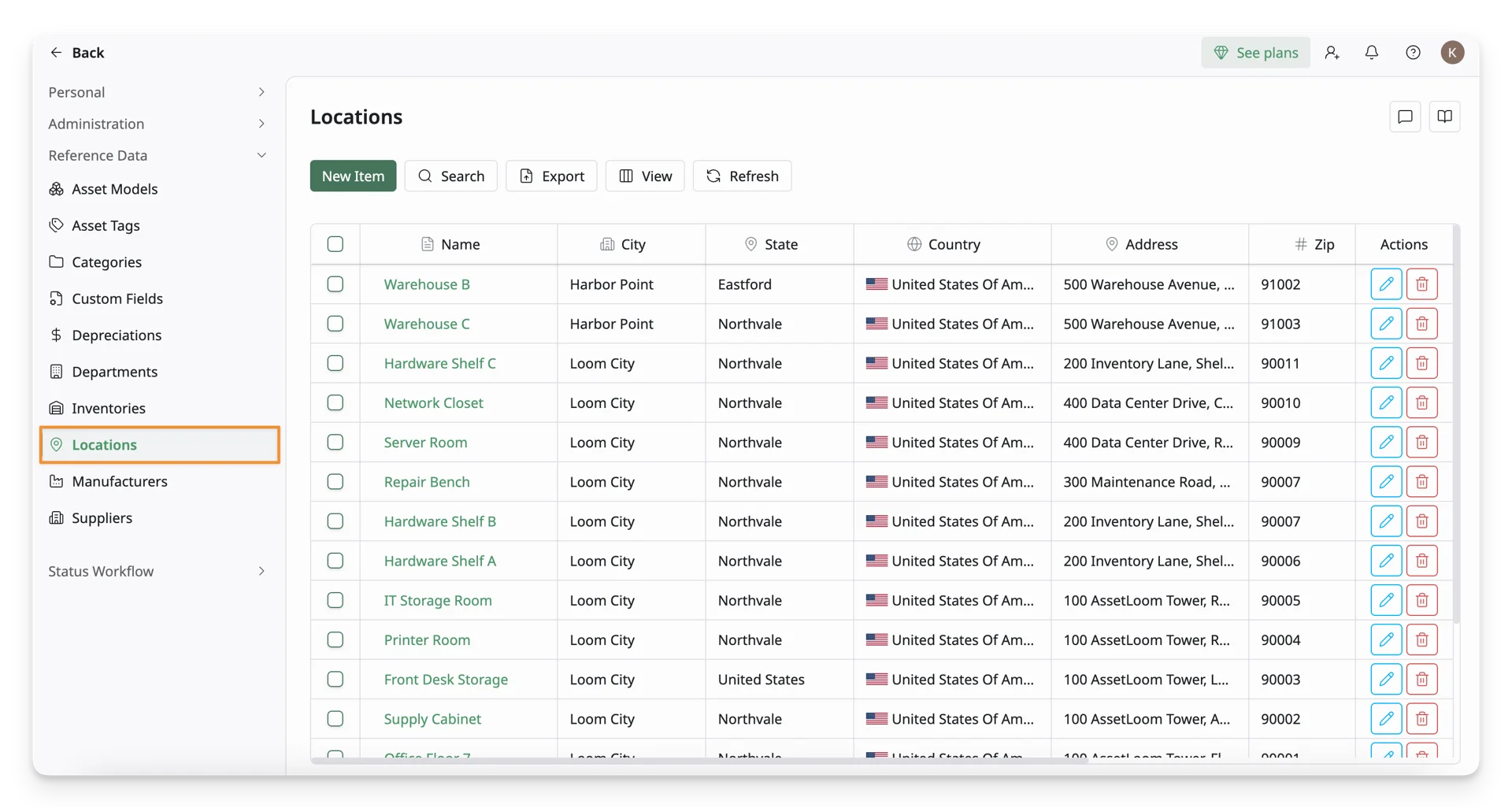This screenshot has width=1512, height=808.
Task: Collapse the Reference Data section
Action: (157, 155)
